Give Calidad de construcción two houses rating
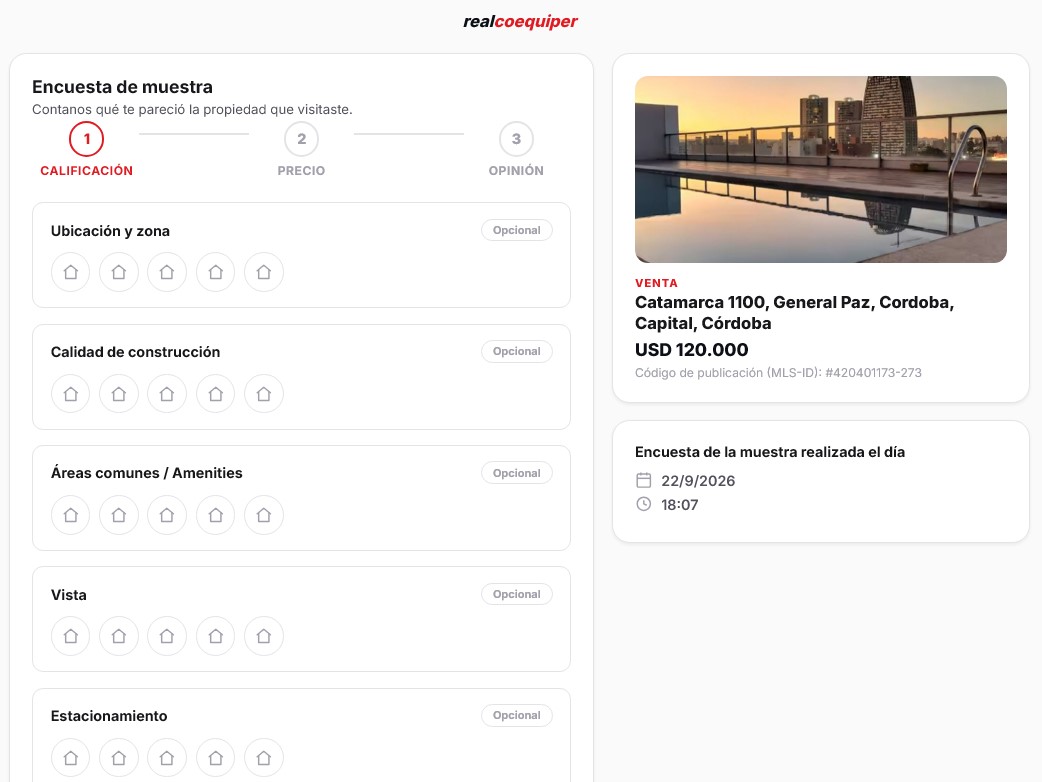This screenshot has width=1042, height=782. click(119, 394)
